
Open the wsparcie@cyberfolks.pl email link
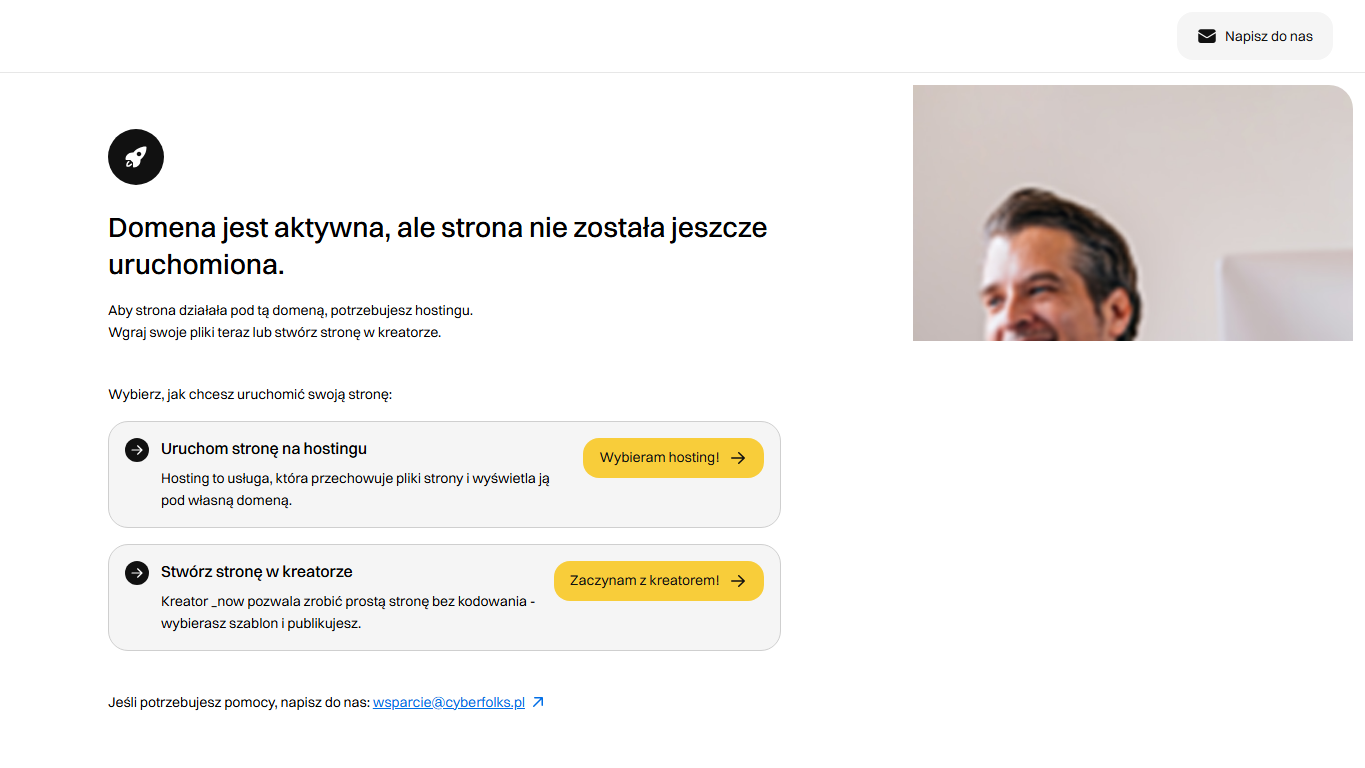(x=449, y=703)
